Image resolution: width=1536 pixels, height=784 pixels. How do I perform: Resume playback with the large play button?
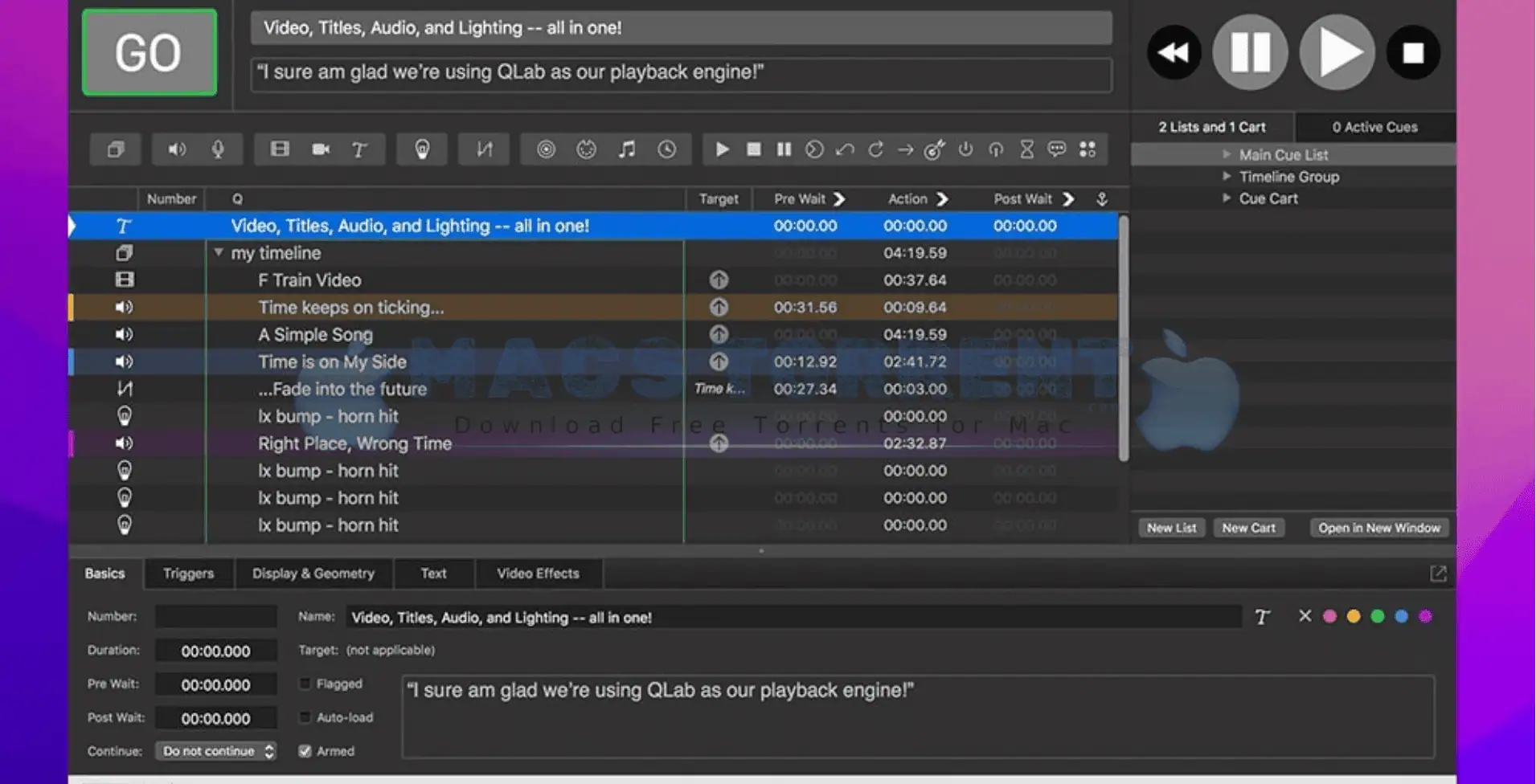click(1337, 53)
